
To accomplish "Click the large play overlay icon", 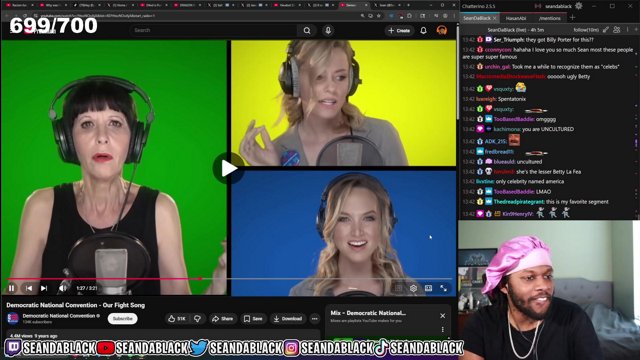I will pos(229,168).
